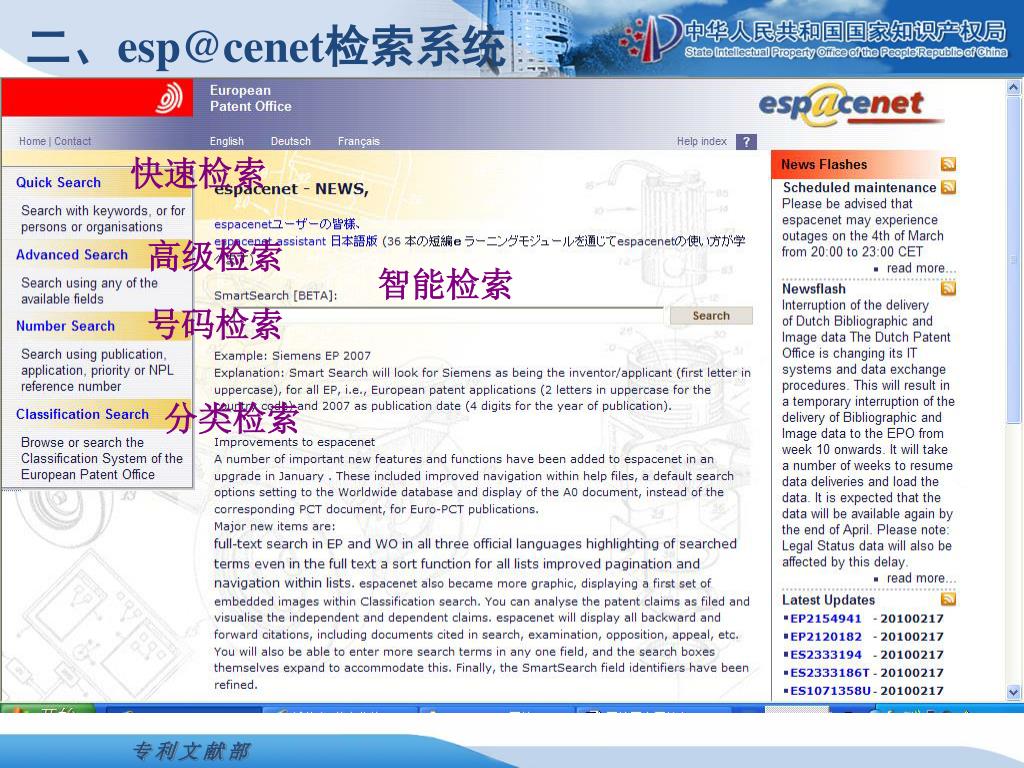Click 'Improvements to espacenet' heading
This screenshot has height=768, width=1024.
[295, 442]
